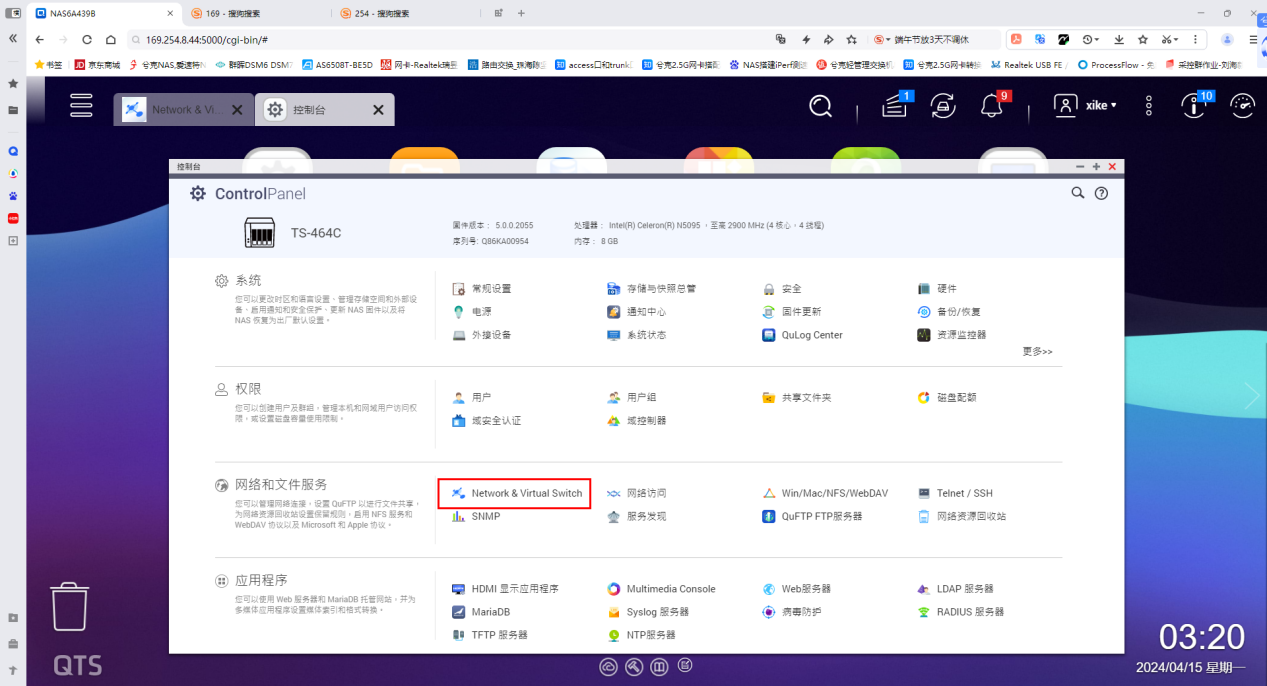View background tasks icon showing 1 task
The image size is (1267, 686).
pyautogui.click(x=893, y=107)
